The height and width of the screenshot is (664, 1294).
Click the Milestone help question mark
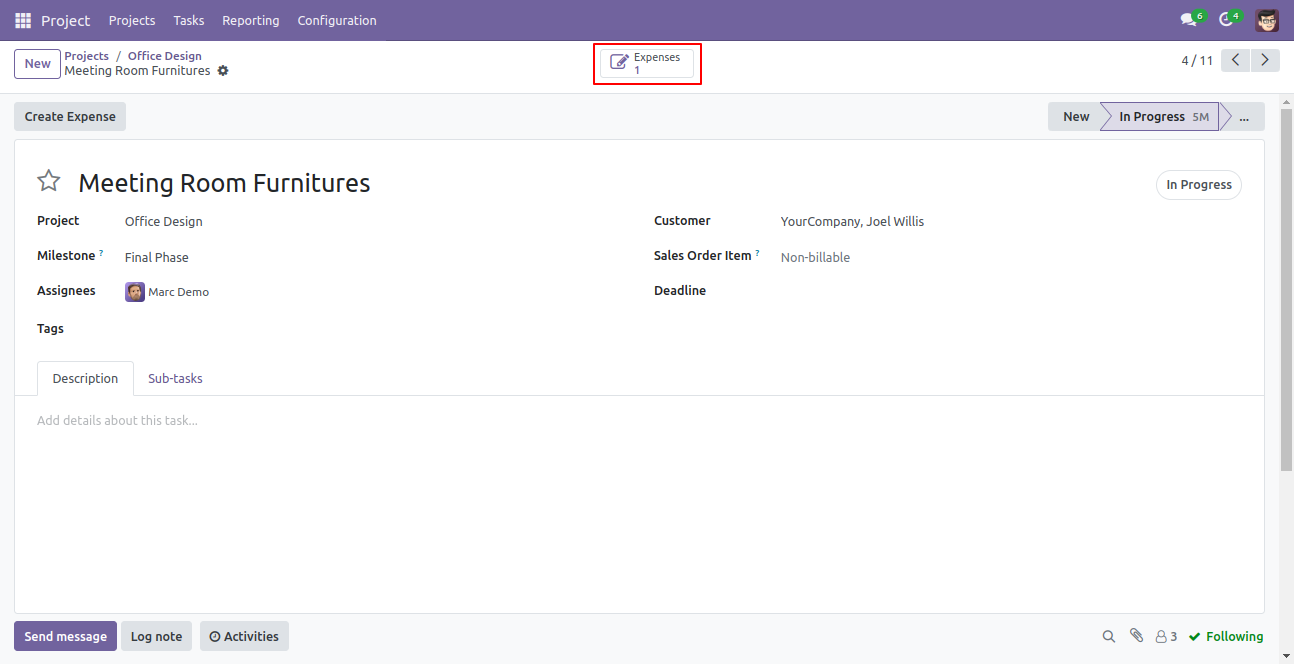click(101, 253)
